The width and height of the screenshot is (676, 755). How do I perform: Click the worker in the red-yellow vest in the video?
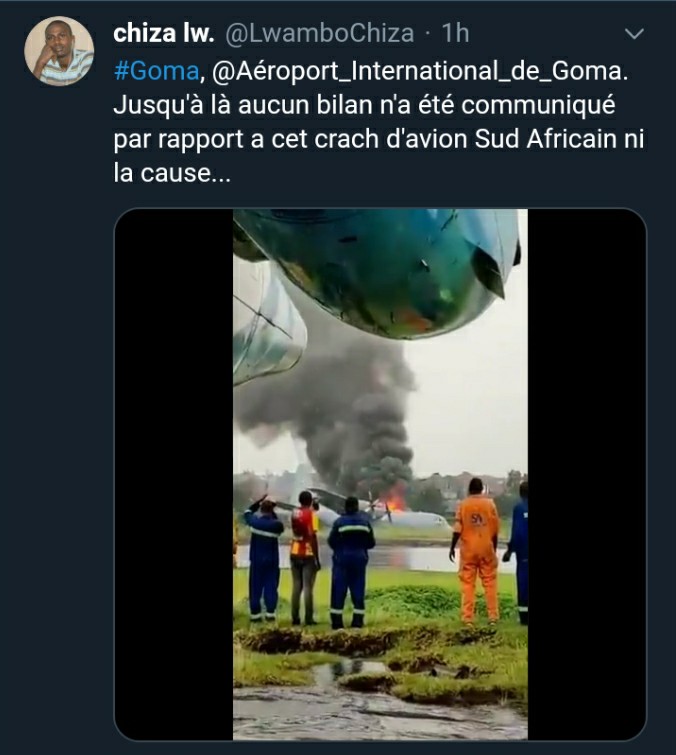pyautogui.click(x=304, y=558)
